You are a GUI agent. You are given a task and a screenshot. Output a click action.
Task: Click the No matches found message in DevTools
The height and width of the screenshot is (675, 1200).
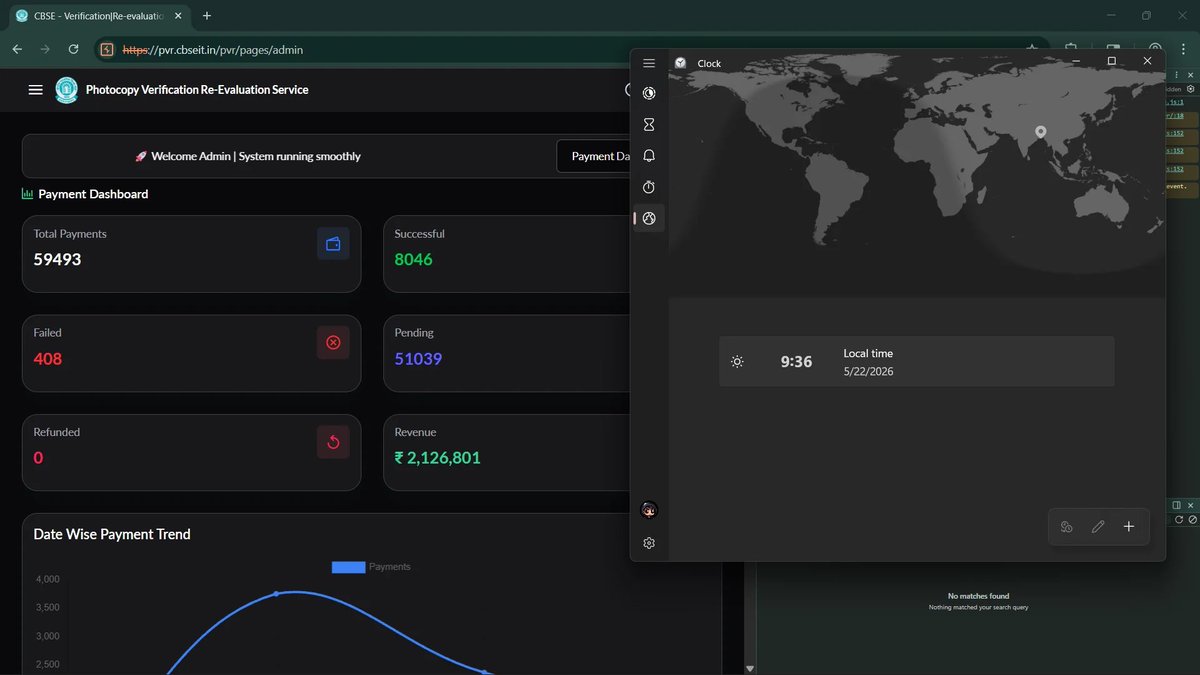[978, 596]
